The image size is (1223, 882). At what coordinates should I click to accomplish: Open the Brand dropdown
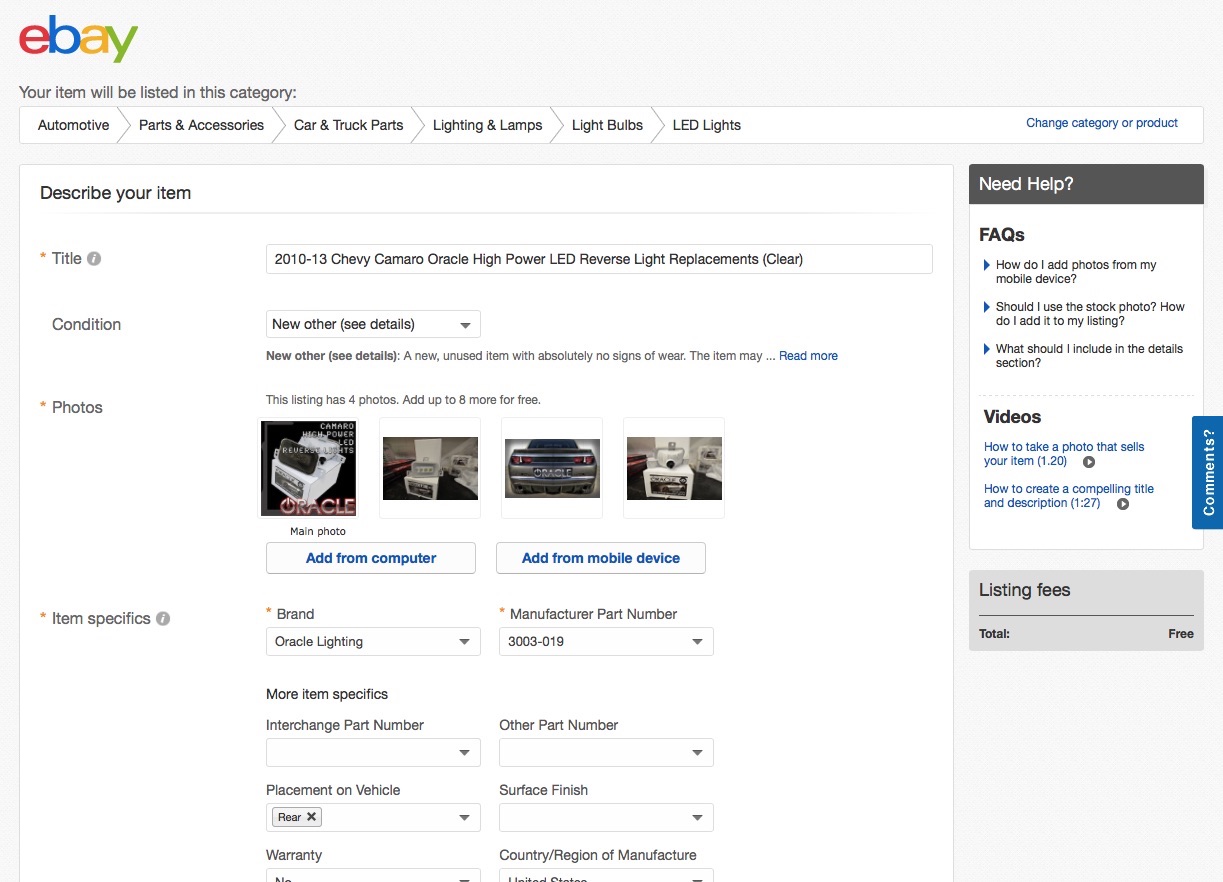373,642
